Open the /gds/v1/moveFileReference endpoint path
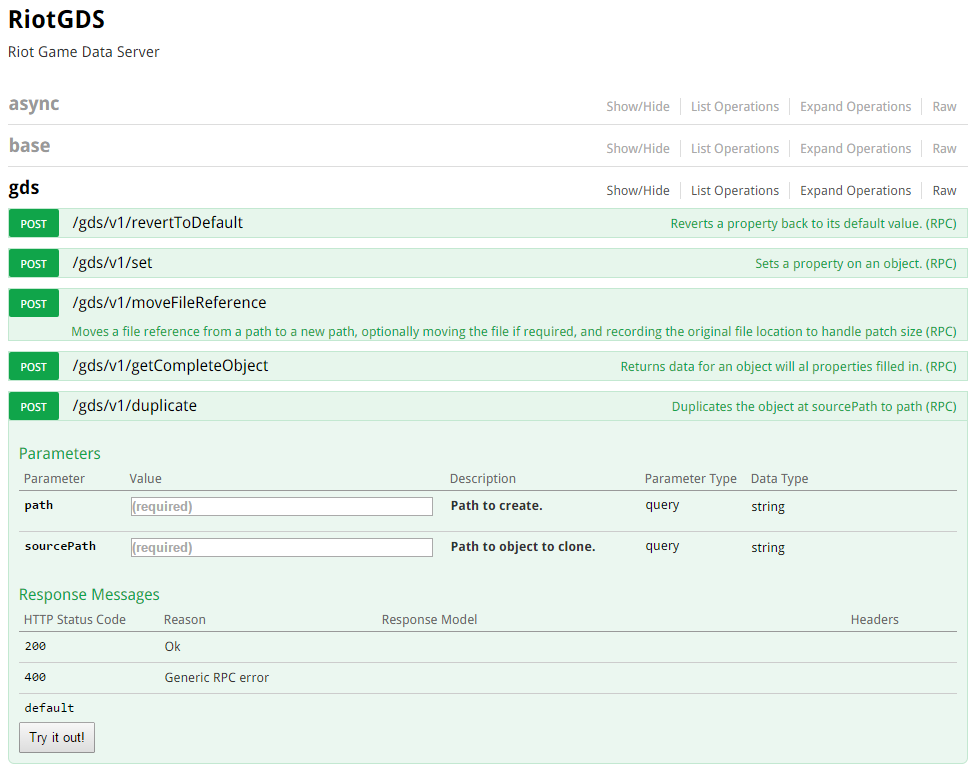The width and height of the screenshot is (980, 776). coord(169,303)
